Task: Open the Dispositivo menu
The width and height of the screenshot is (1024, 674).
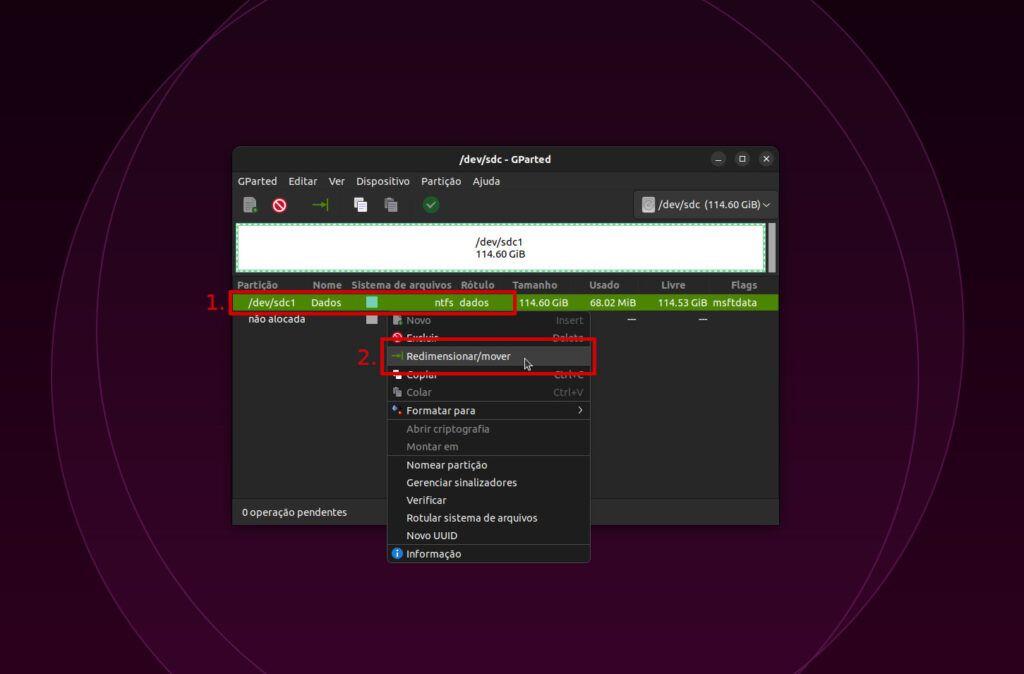Action: 383,182
